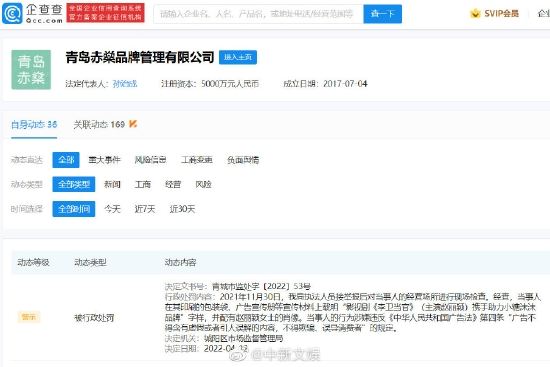
Task: Click the 动态内容 column header
Action: point(180,262)
